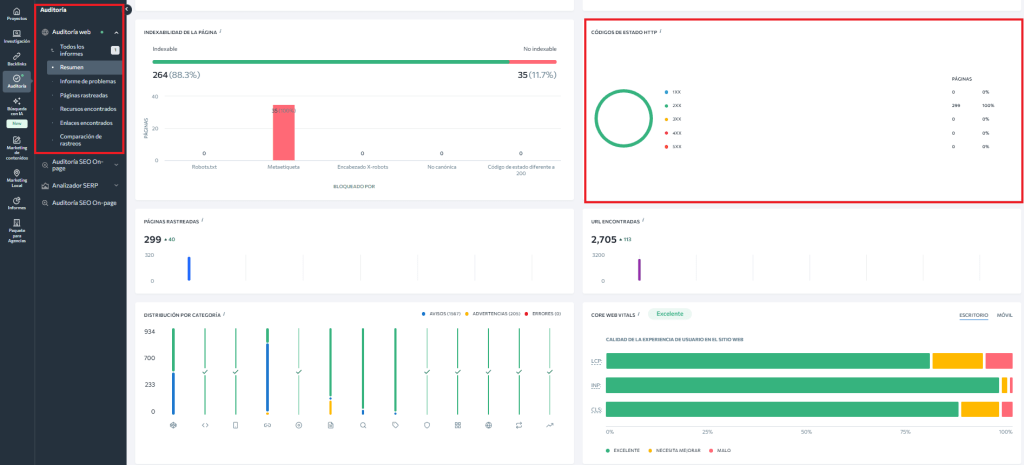
Task: Open Marketing de contenidos icon
Action: [17, 148]
